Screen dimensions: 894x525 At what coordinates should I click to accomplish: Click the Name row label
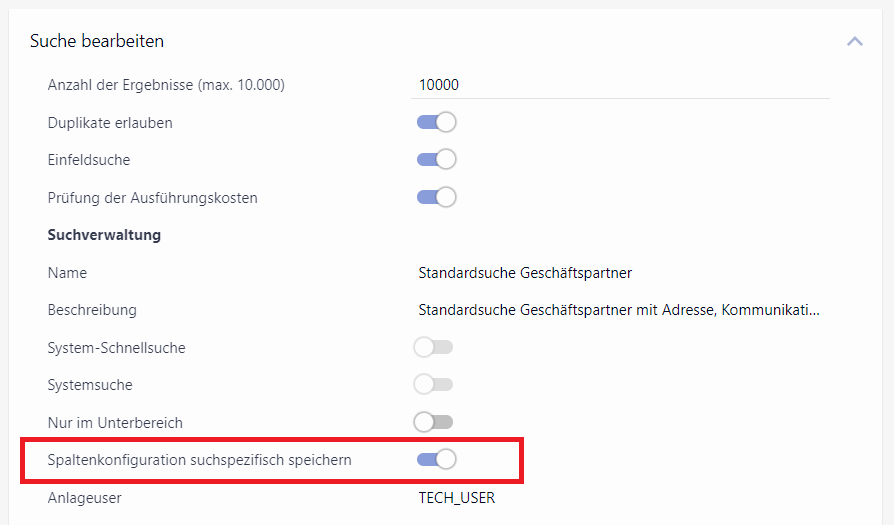[x=67, y=273]
